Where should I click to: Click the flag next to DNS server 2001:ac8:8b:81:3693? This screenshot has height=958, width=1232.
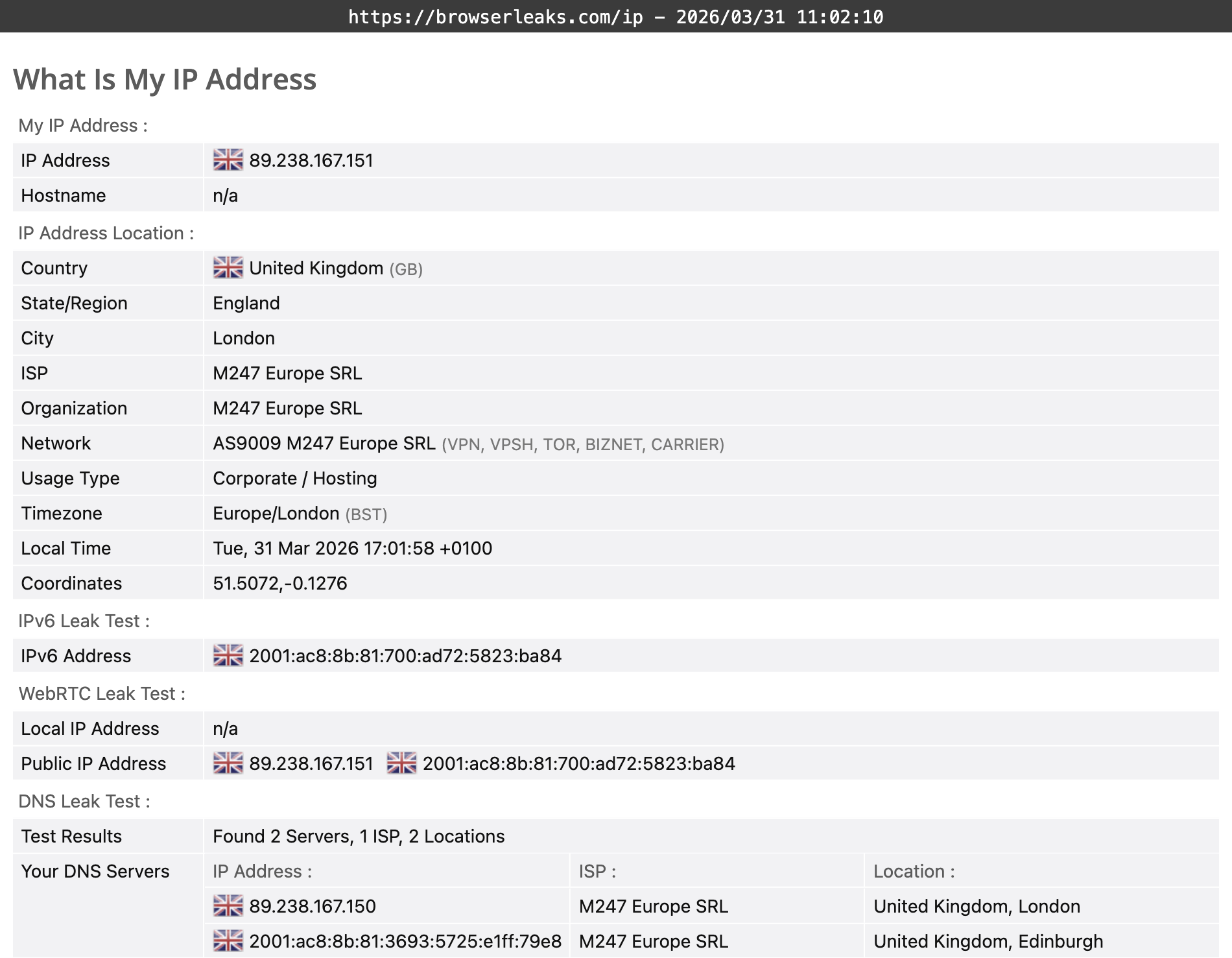click(228, 940)
